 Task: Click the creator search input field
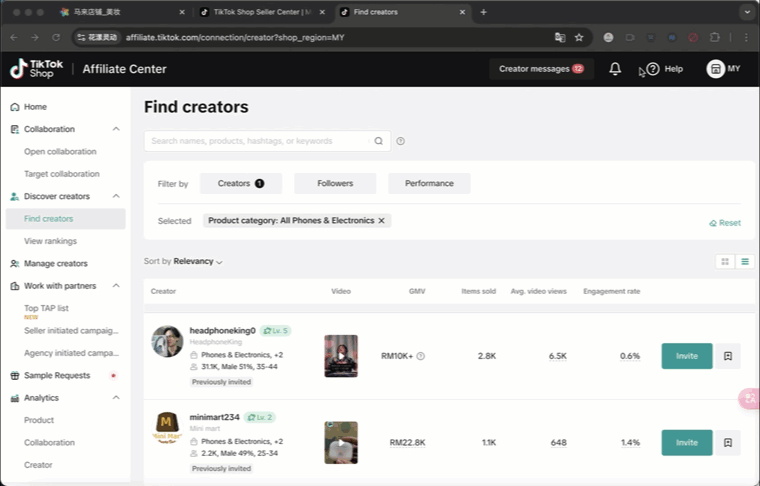click(260, 141)
